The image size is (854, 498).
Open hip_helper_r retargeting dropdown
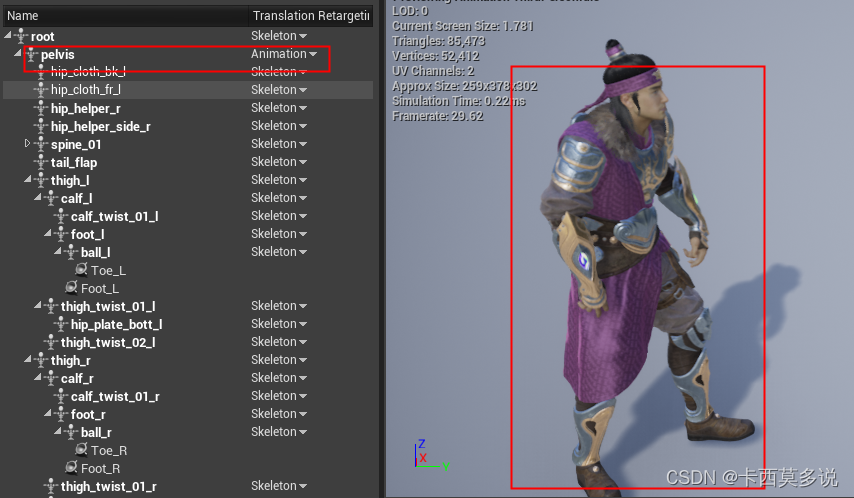point(279,108)
